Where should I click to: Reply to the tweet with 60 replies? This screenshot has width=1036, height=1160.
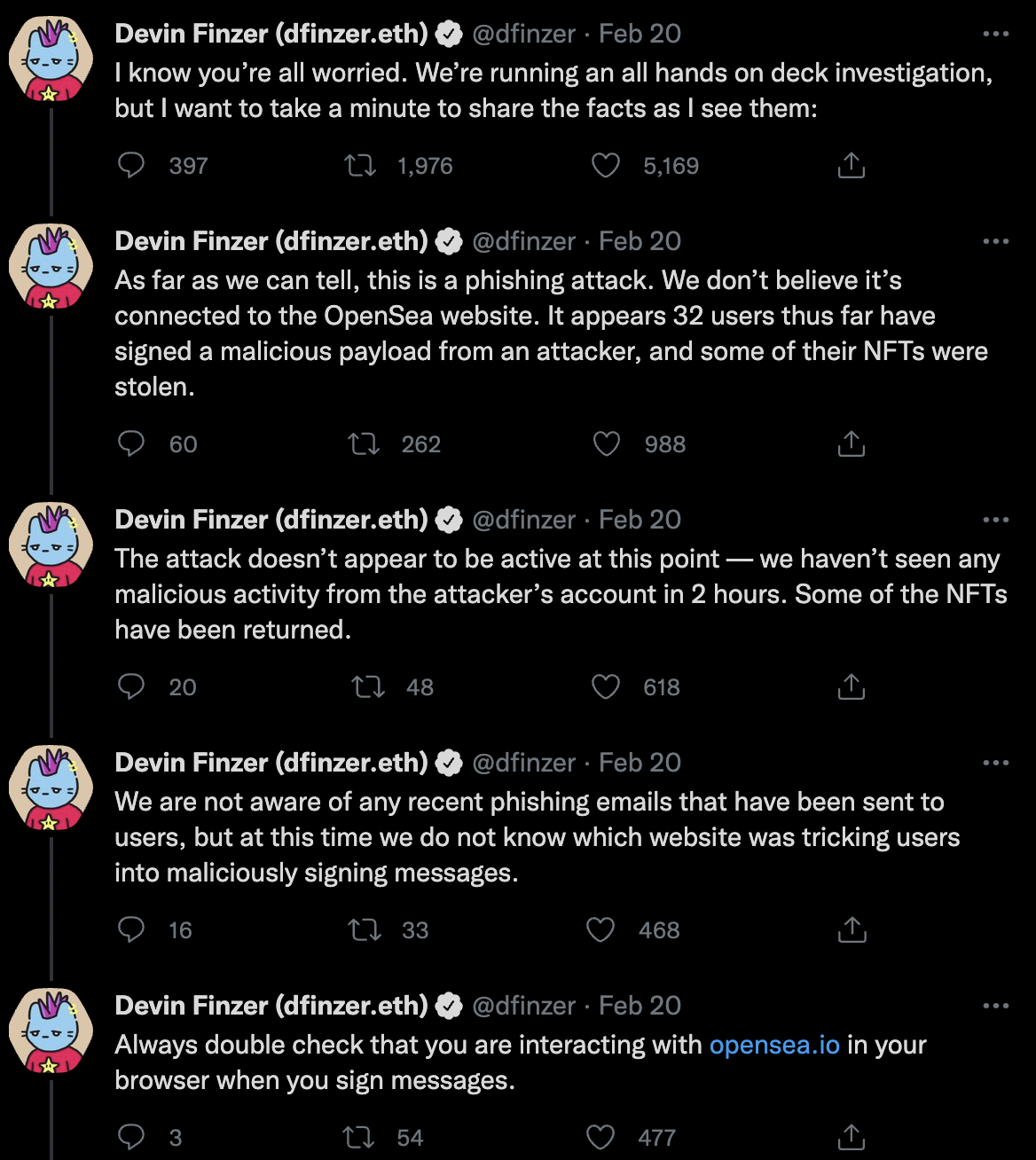[131, 443]
